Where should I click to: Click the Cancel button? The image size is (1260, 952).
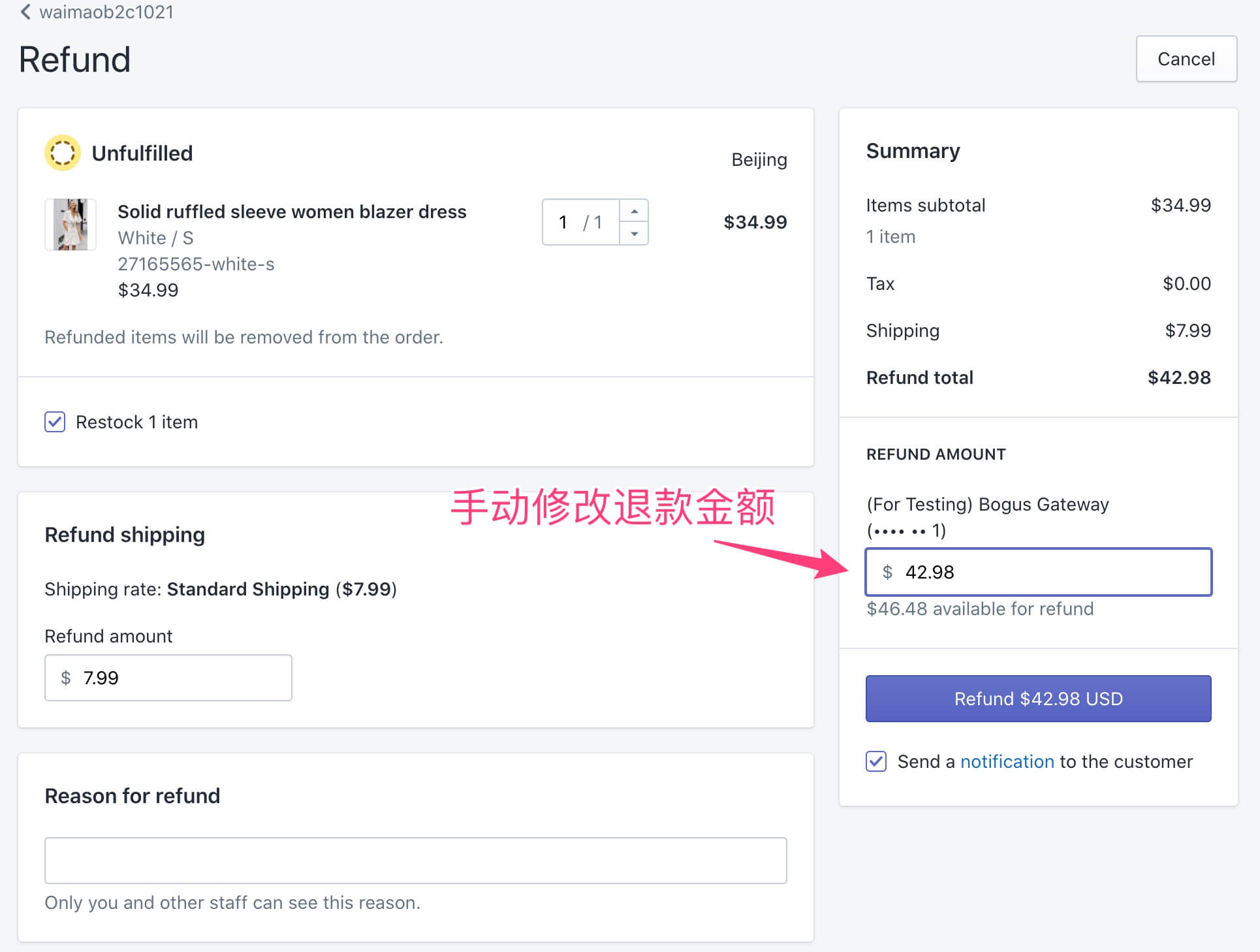[1186, 59]
